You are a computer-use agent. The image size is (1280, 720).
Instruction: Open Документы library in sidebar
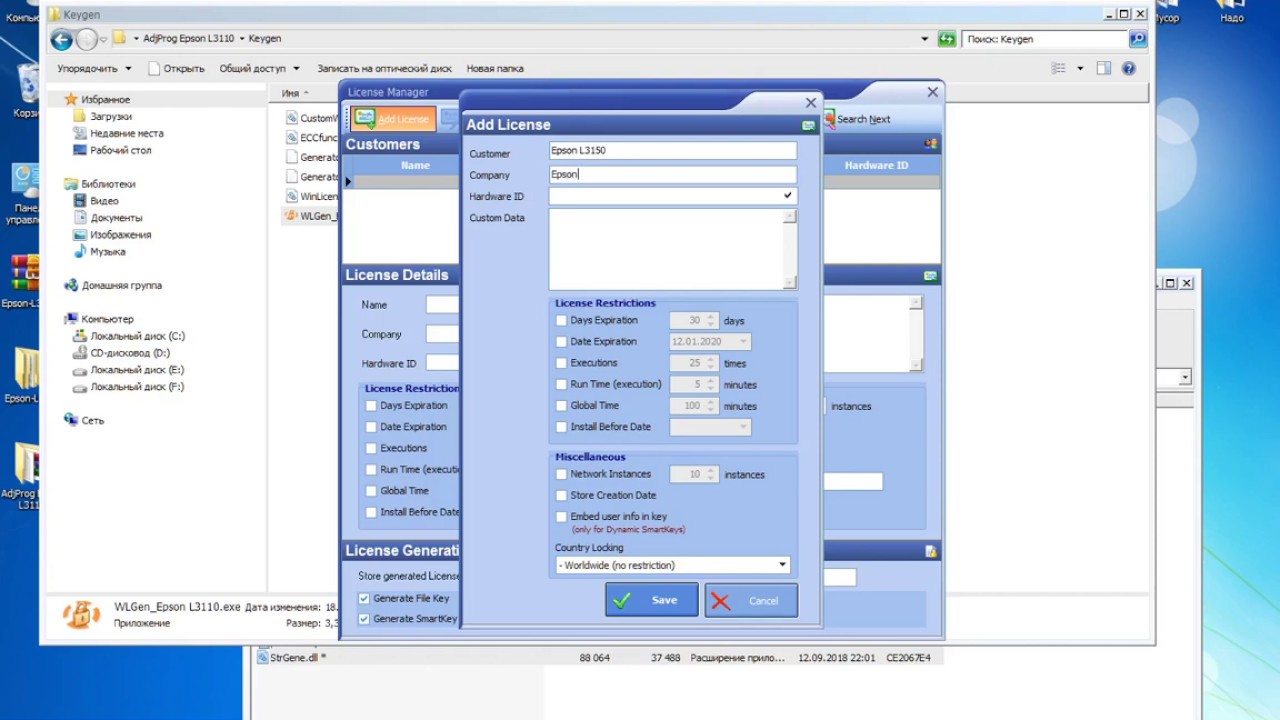pos(108,218)
